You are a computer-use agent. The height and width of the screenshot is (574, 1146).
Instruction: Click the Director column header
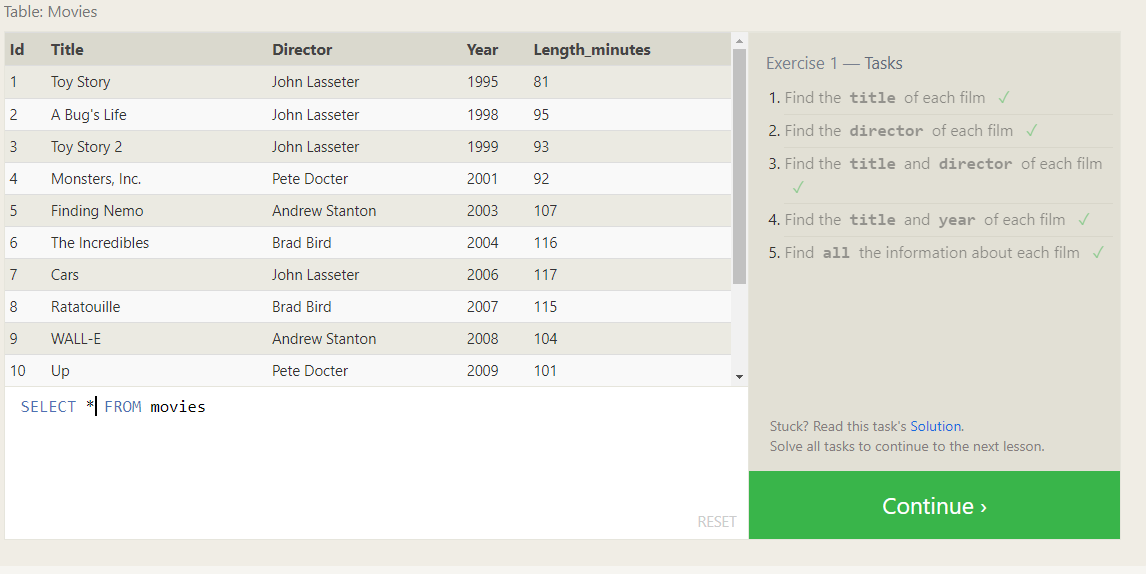tap(302, 50)
